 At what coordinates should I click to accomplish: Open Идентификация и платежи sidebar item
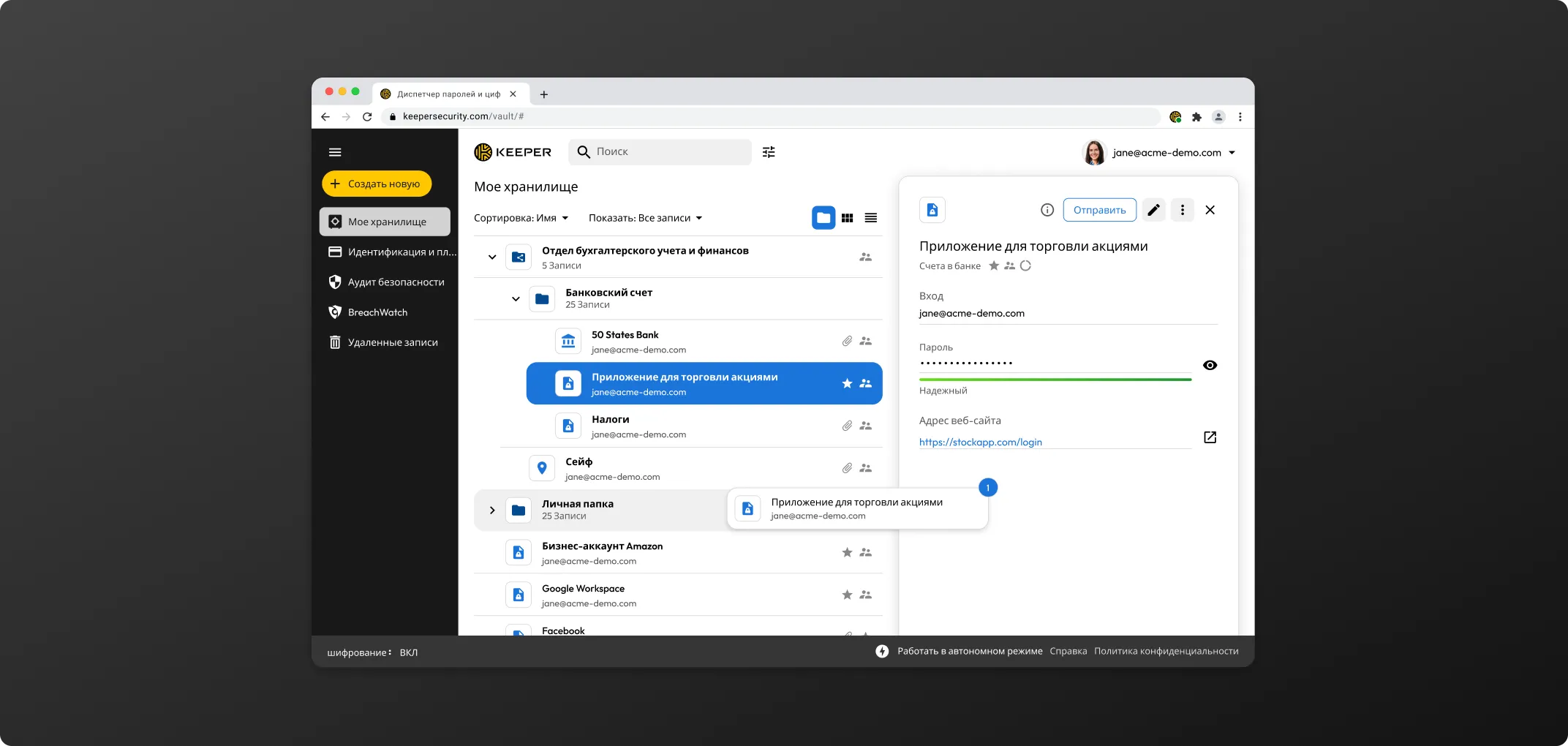[x=392, y=252]
